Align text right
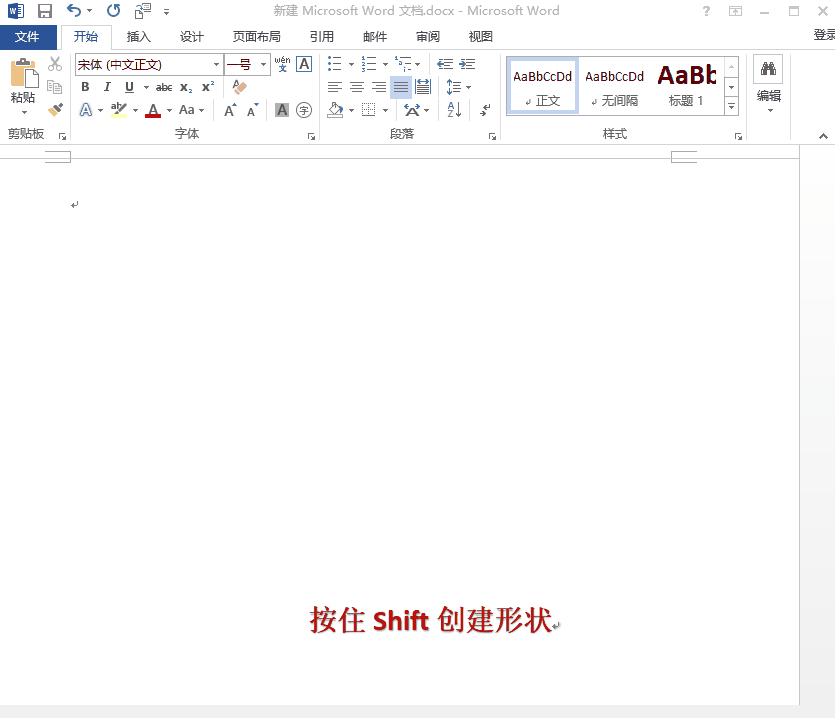This screenshot has height=718, width=835. tap(379, 87)
